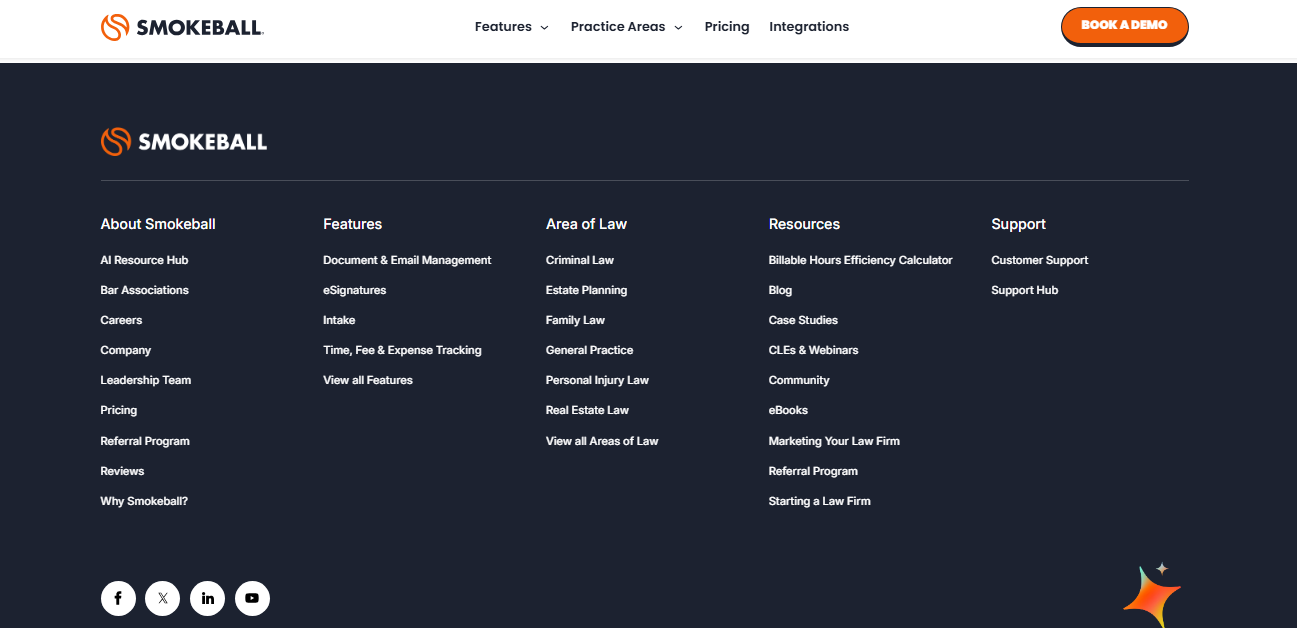Click the Facebook 'f' social icon
Image resolution: width=1297 pixels, height=628 pixels.
point(118,598)
